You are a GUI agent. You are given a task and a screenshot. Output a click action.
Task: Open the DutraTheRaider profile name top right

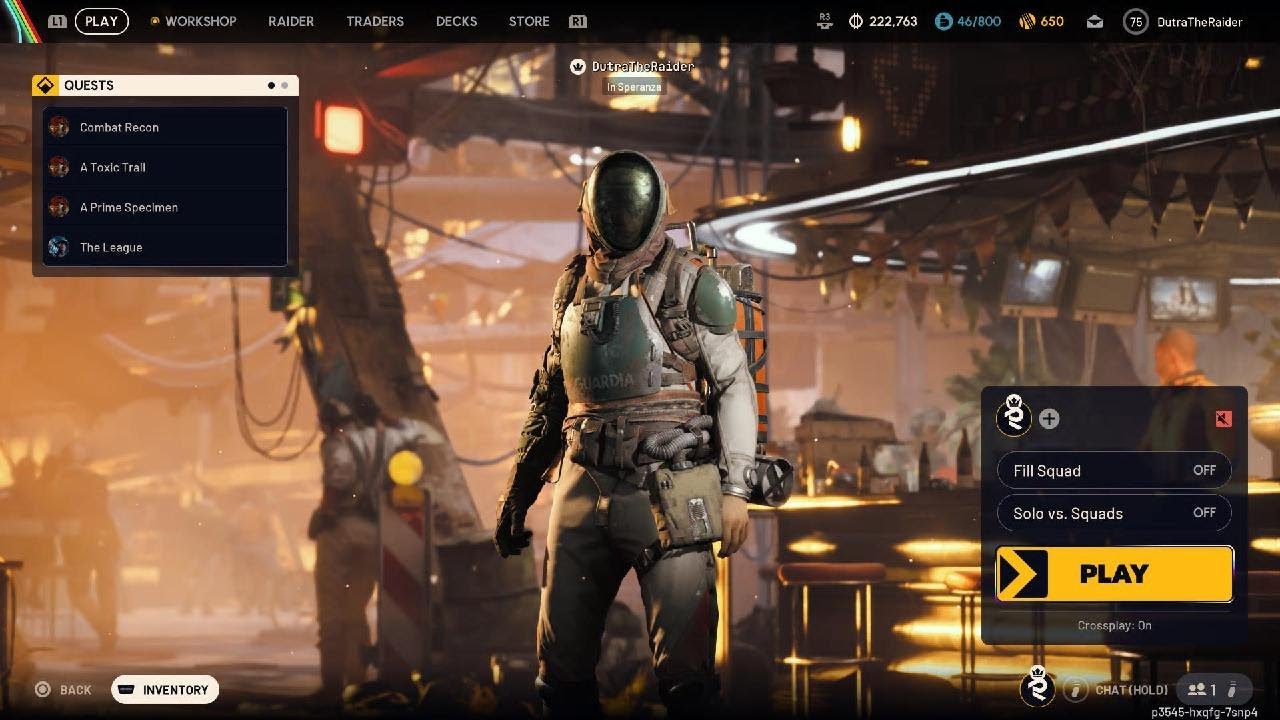coord(1199,21)
